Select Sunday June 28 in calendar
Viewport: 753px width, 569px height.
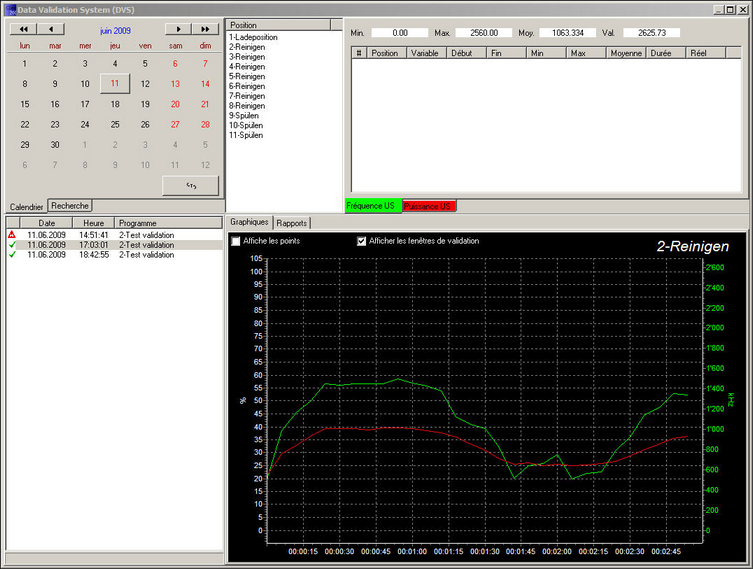pos(205,124)
